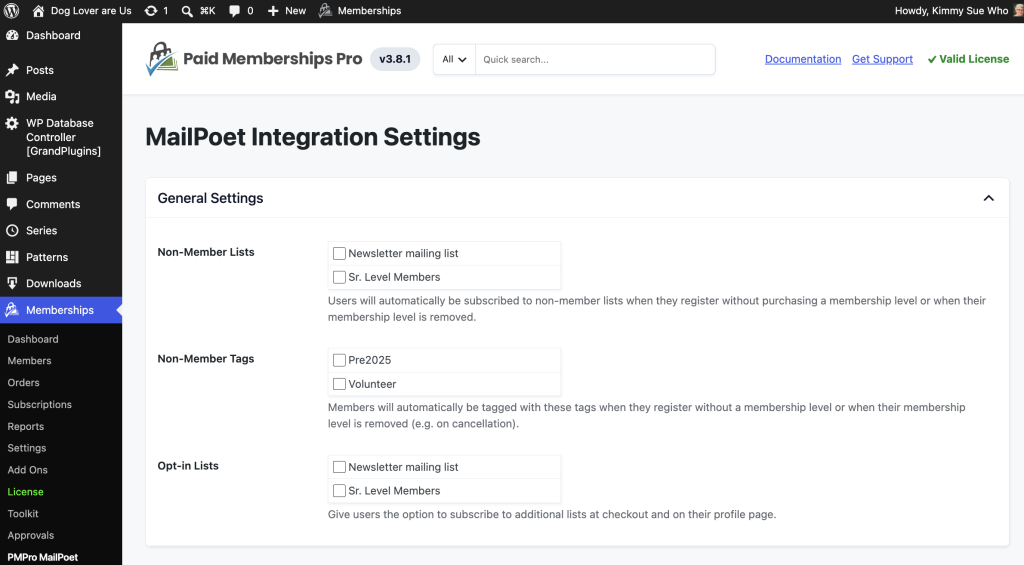Open the Add Ons submenu item
This screenshot has height=565, width=1024.
(x=27, y=470)
